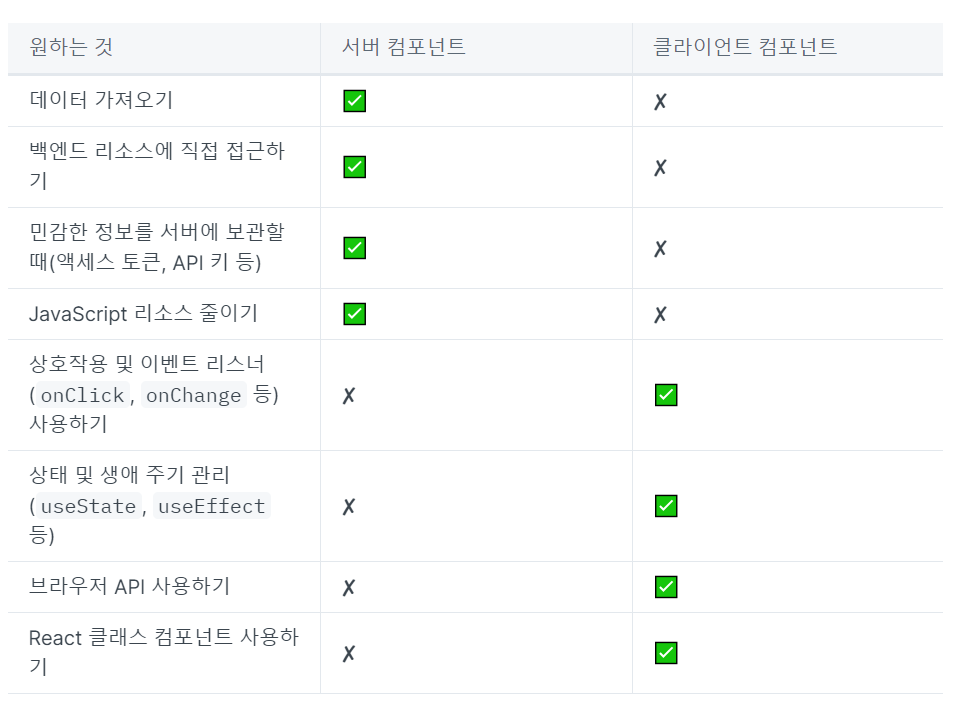Screen dimensions: 958x702
Task: Click the 브라우저 API 사용하기 row label
Action: coord(130,587)
